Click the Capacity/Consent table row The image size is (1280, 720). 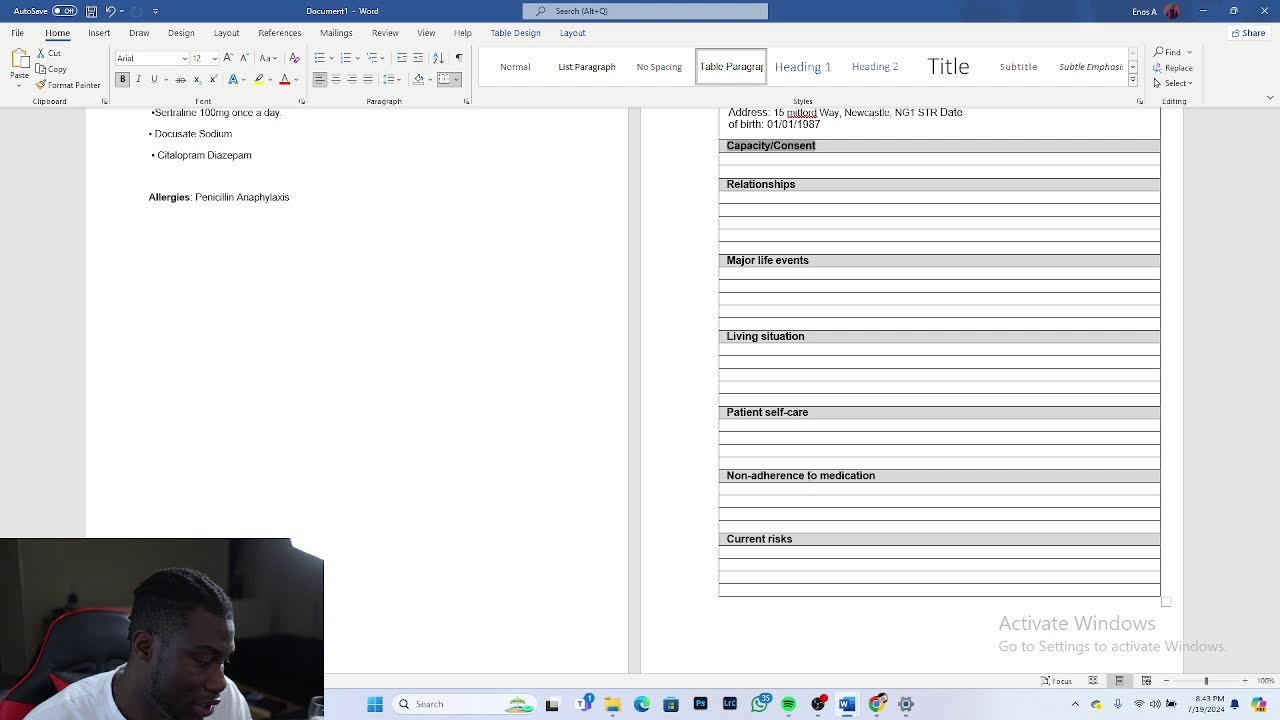pyautogui.click(x=939, y=146)
